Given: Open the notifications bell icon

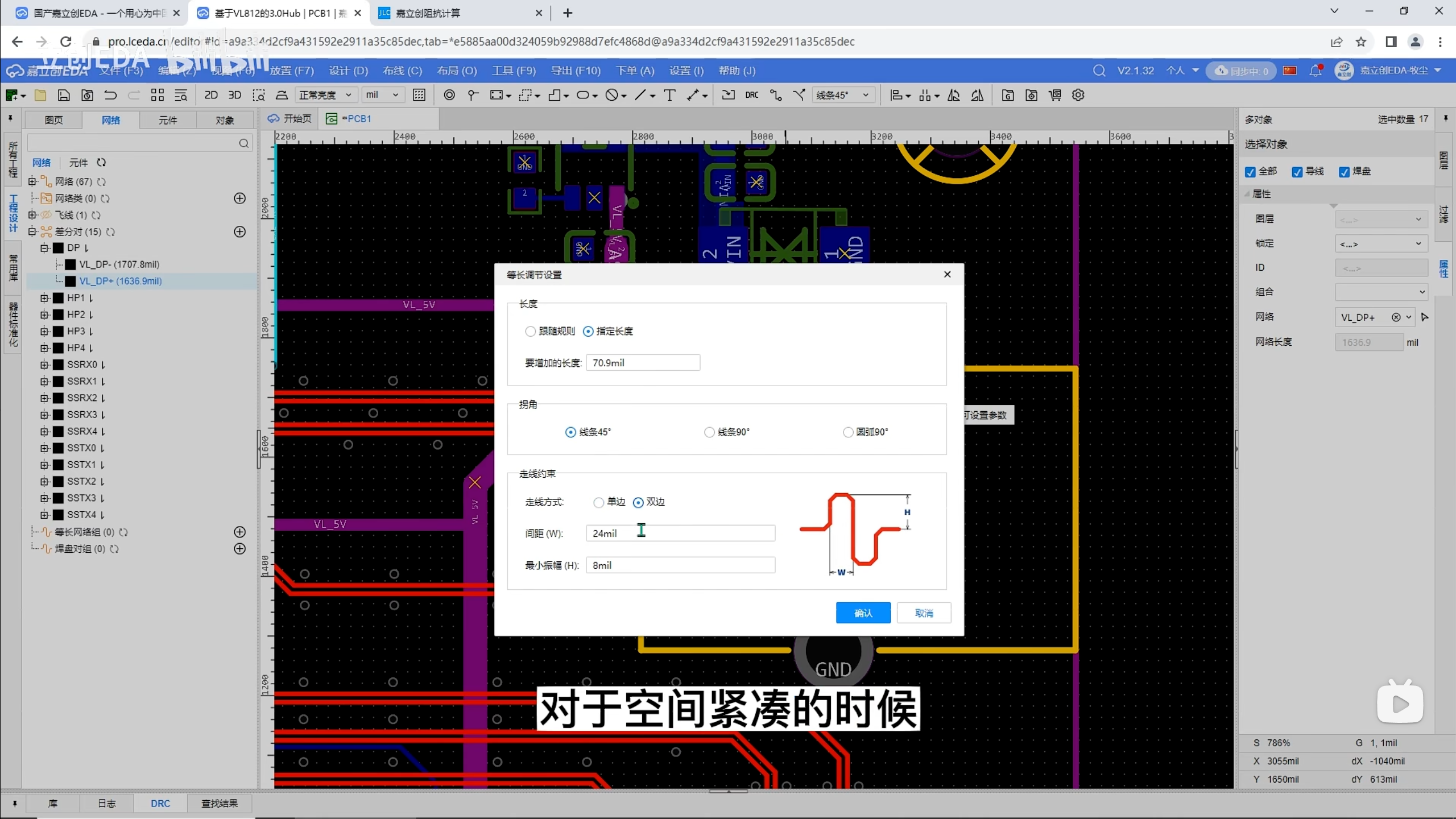Looking at the screenshot, I should click(x=1315, y=71).
